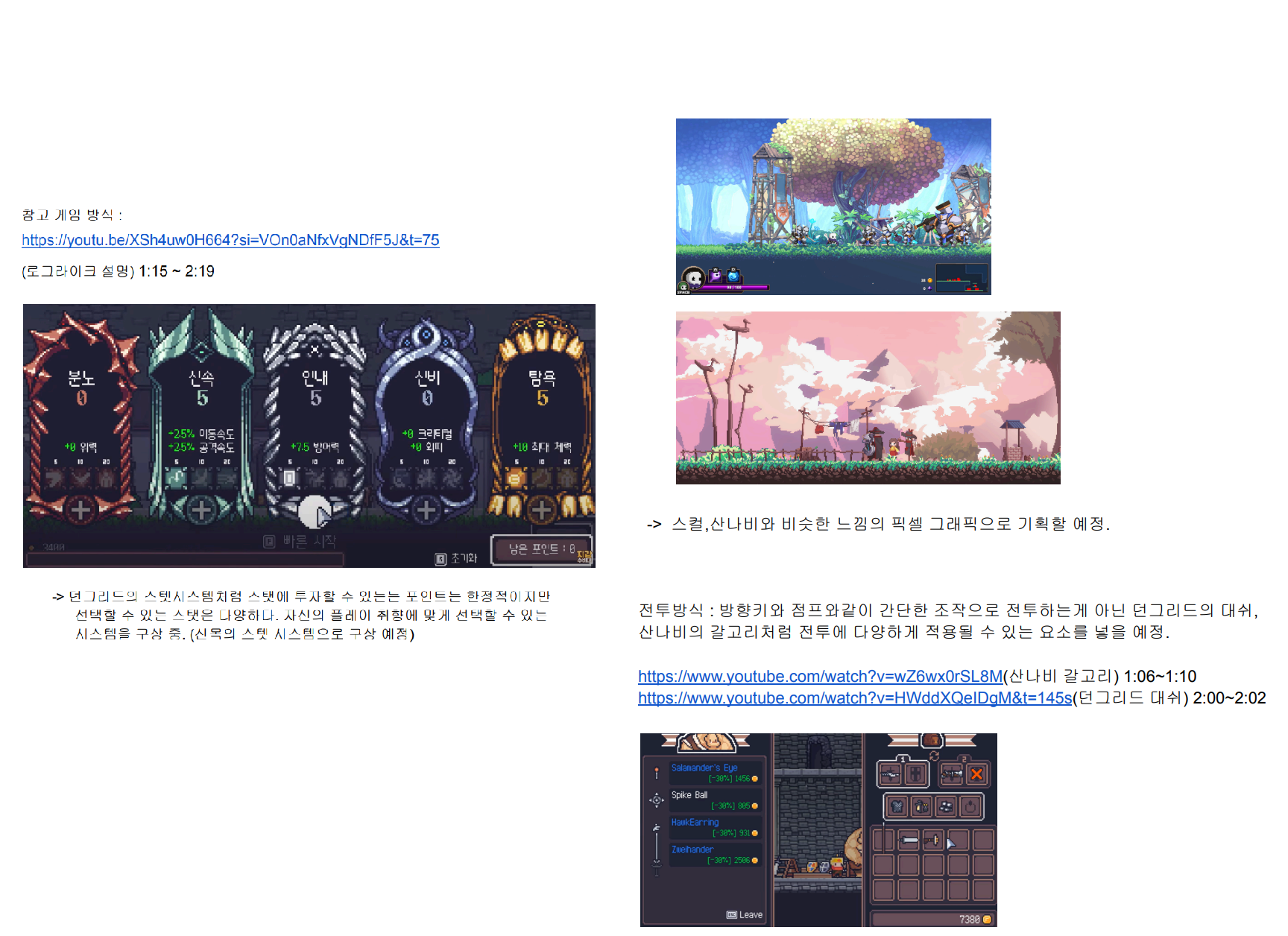Click the line beginning 산나비의 갈고리처럼 전투에
Screen dimensions: 1288x936
[904, 632]
